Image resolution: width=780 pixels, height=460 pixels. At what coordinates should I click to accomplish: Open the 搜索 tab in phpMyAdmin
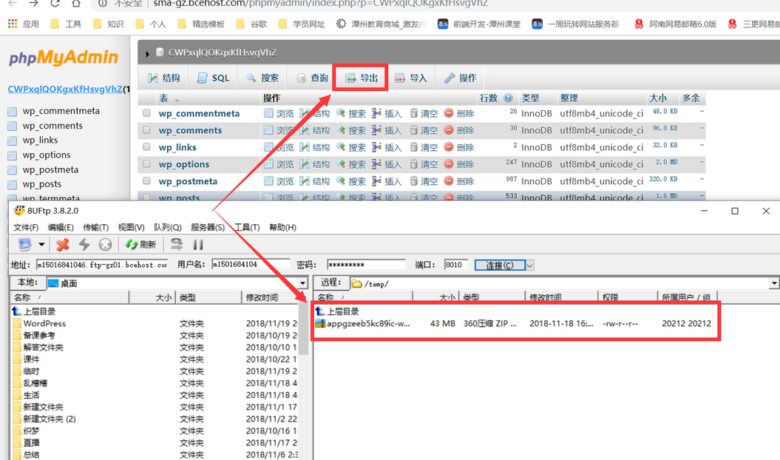263,78
